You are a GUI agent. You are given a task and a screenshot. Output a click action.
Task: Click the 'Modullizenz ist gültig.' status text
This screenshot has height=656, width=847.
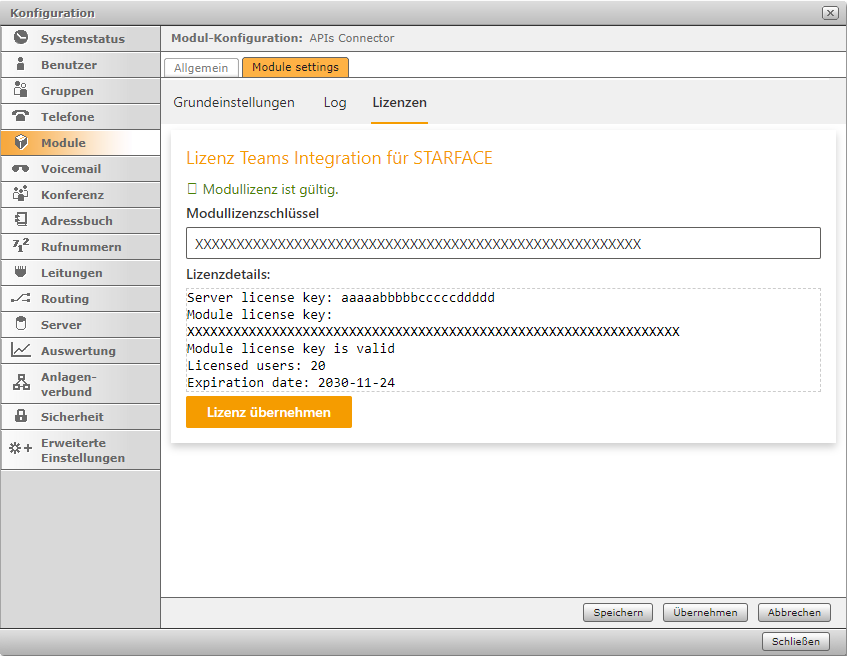(x=270, y=189)
